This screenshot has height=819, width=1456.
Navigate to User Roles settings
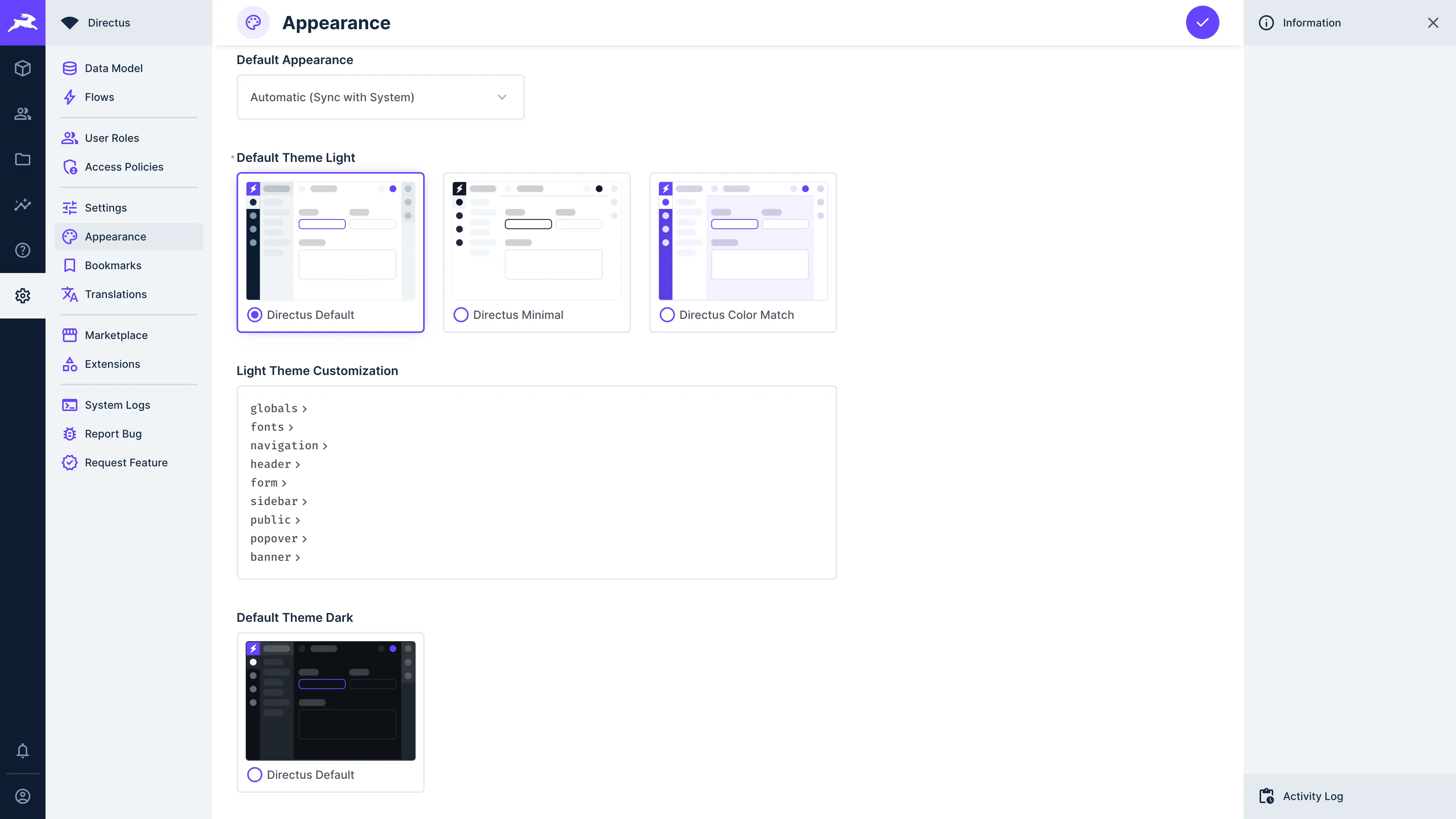click(x=112, y=137)
